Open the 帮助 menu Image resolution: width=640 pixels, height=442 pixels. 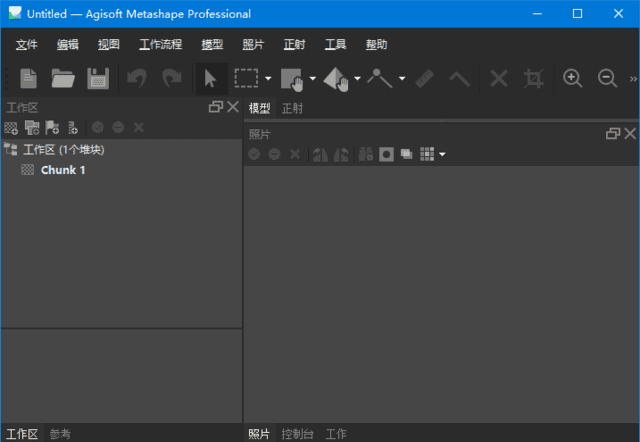point(376,44)
